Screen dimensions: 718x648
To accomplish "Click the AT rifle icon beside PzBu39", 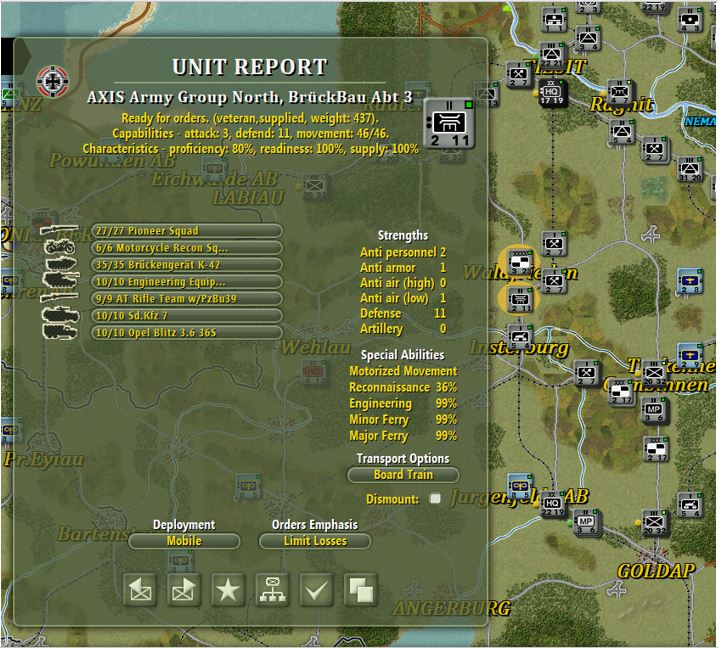I will pos(59,298).
